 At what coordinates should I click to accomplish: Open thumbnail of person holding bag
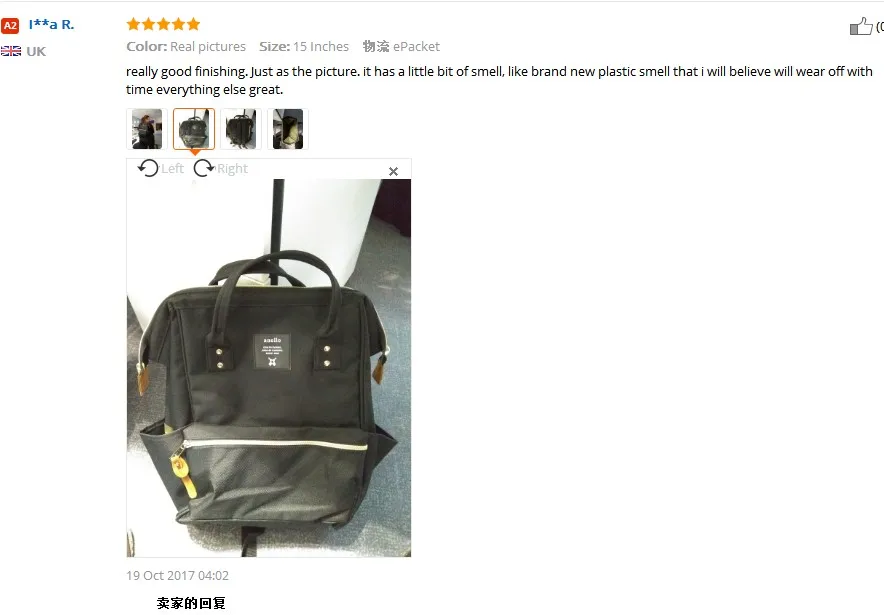147,129
